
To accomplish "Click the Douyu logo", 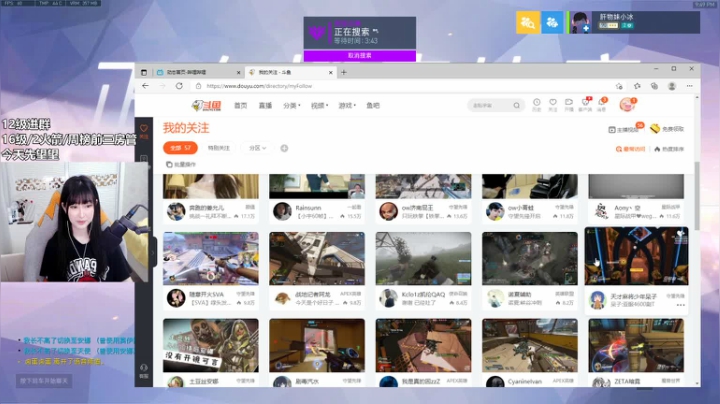I will tap(206, 106).
